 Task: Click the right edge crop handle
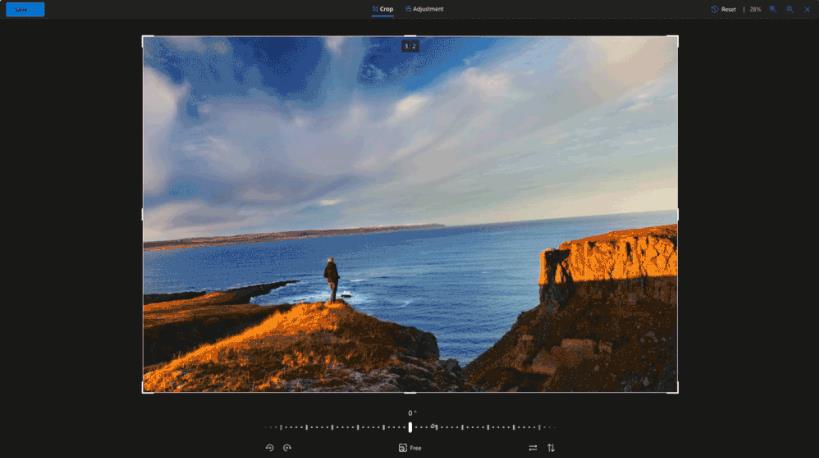click(678, 214)
